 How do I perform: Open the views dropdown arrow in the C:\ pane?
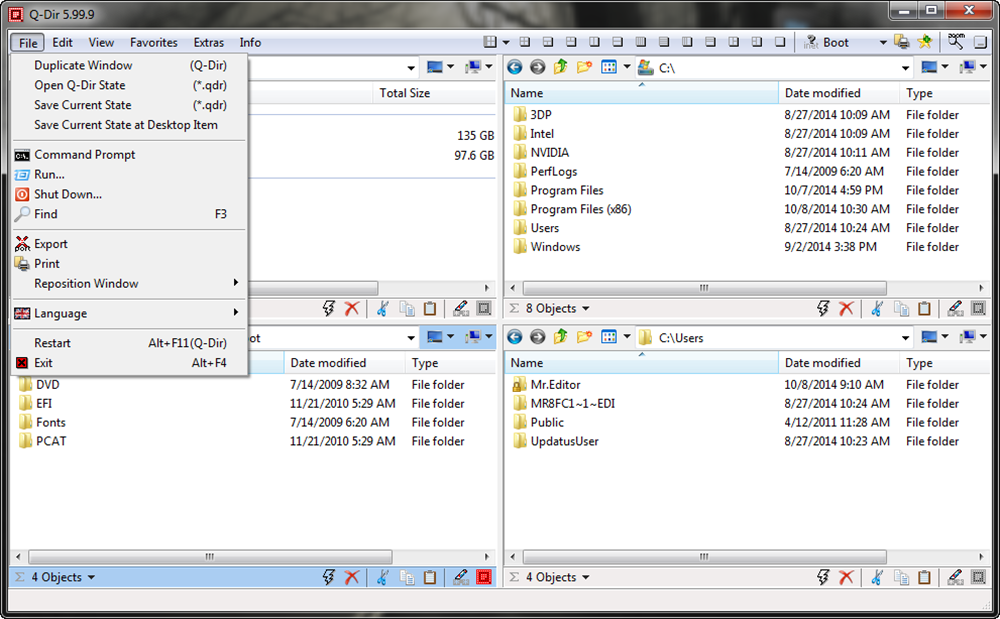coord(626,67)
